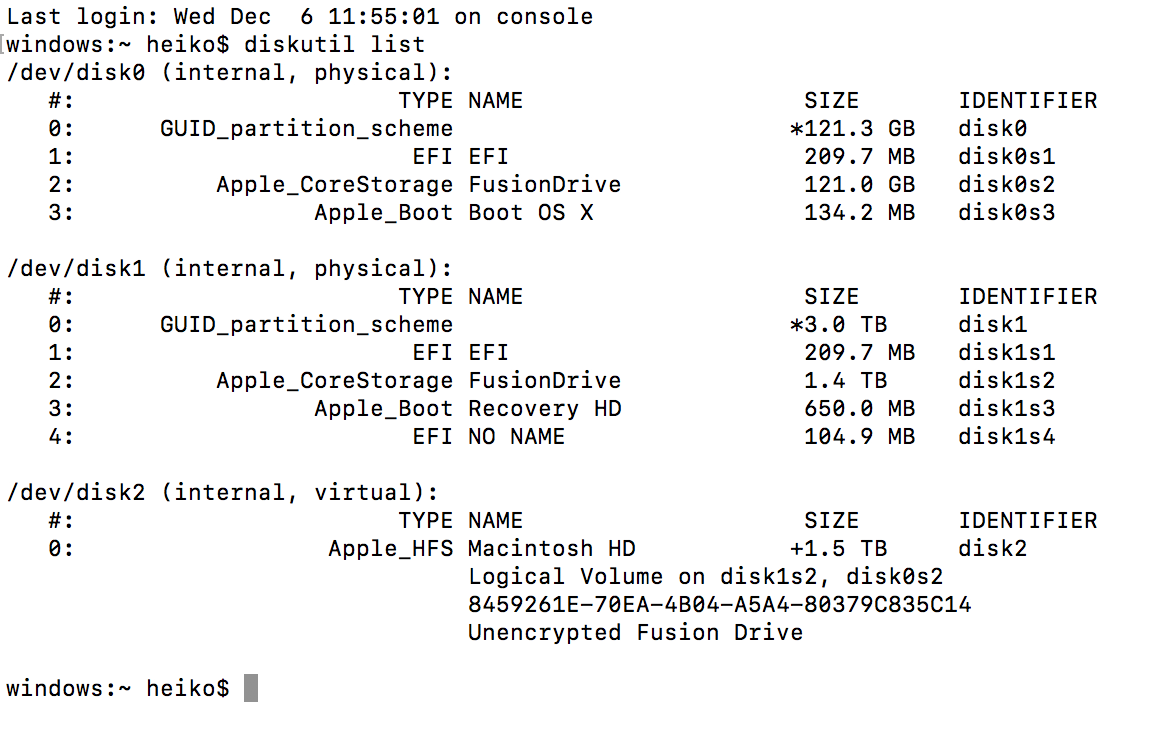1172x746 pixels.
Task: Click the 'Last login' line at top
Action: [300, 17]
